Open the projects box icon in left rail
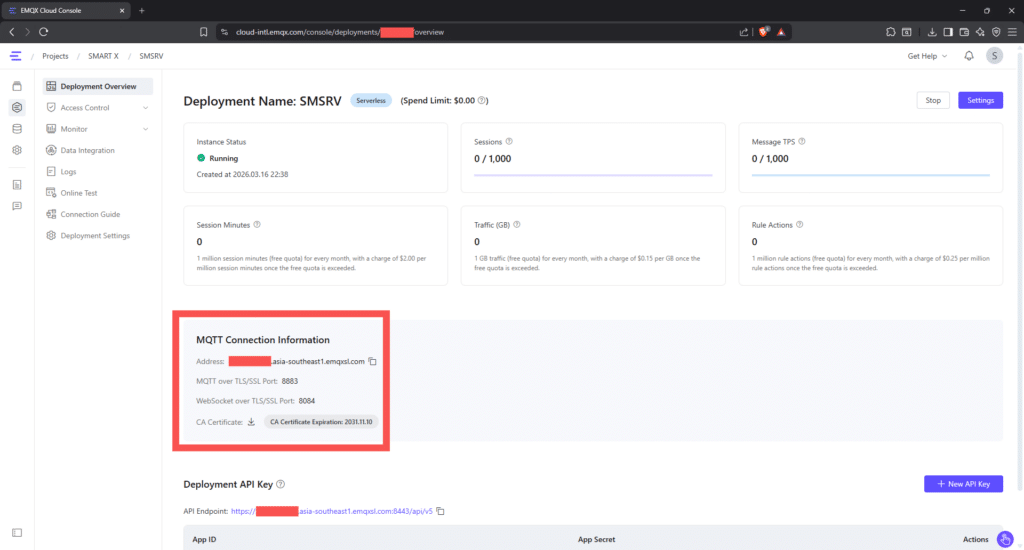The image size is (1024, 550). (17, 86)
